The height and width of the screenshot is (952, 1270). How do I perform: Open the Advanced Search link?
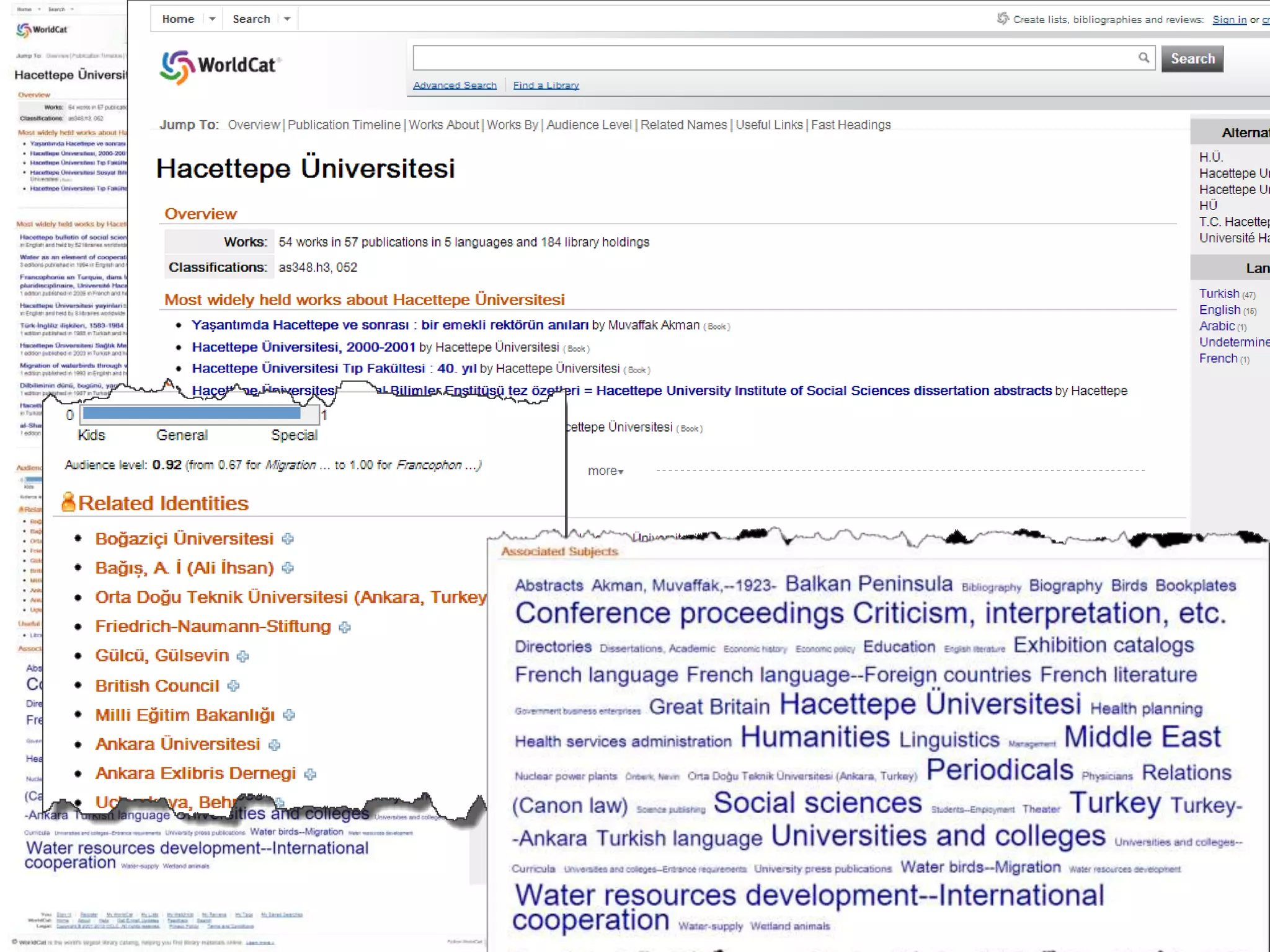[x=455, y=86]
